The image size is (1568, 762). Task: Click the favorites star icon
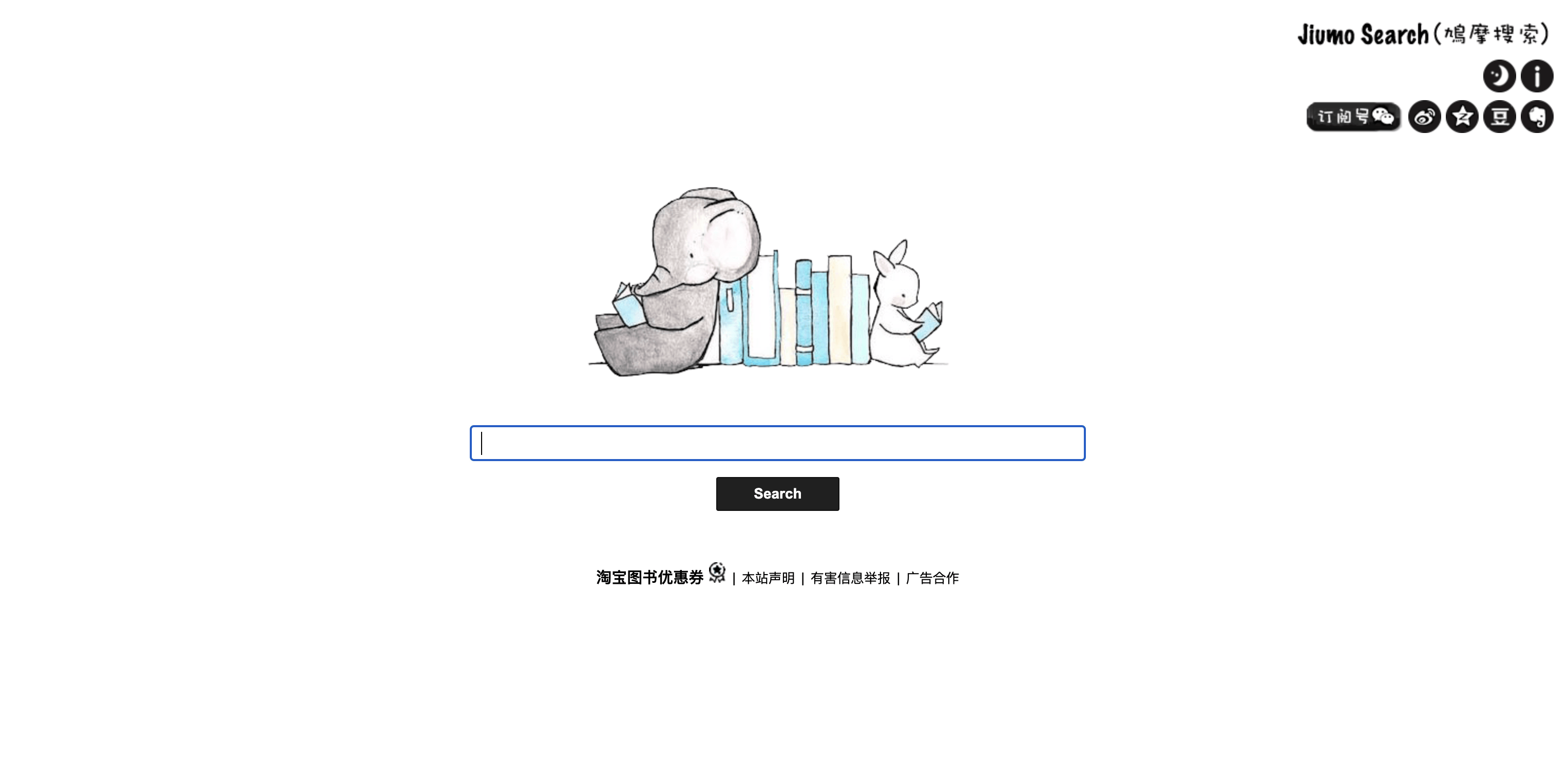[1461, 117]
